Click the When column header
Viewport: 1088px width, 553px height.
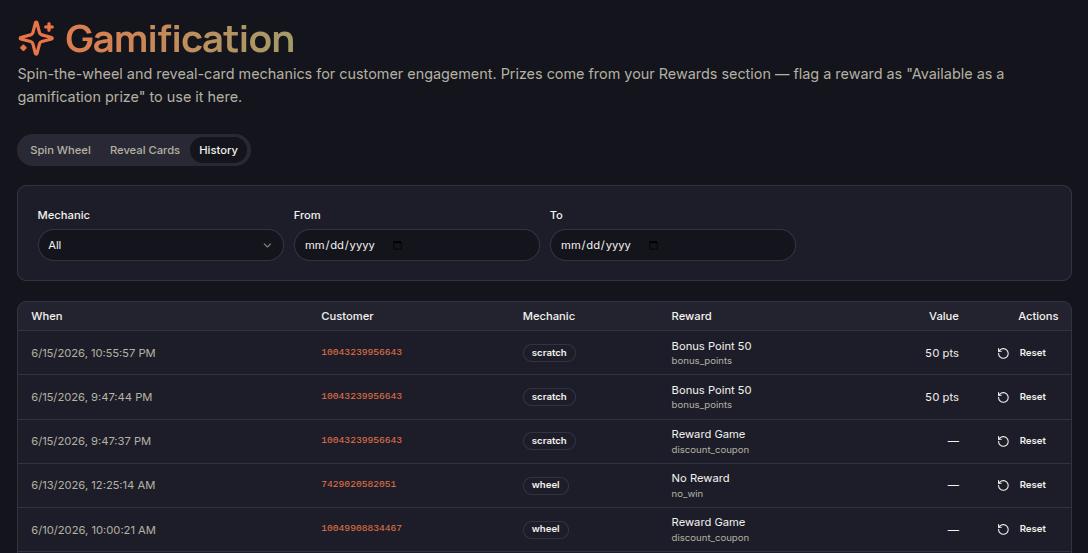click(x=46, y=316)
